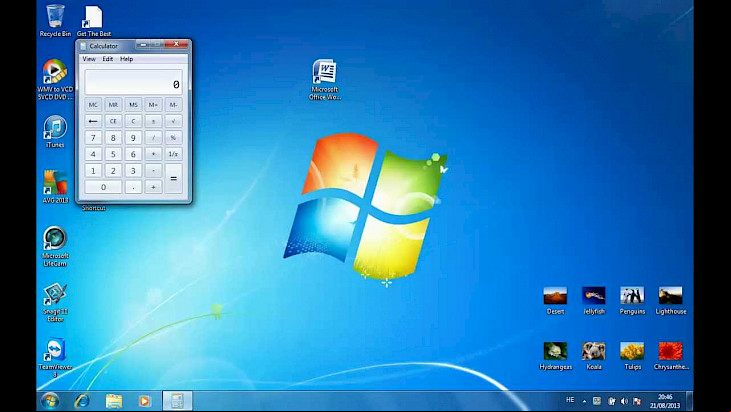The width and height of the screenshot is (731, 412).
Task: Click the MS memory store button
Action: 133,105
